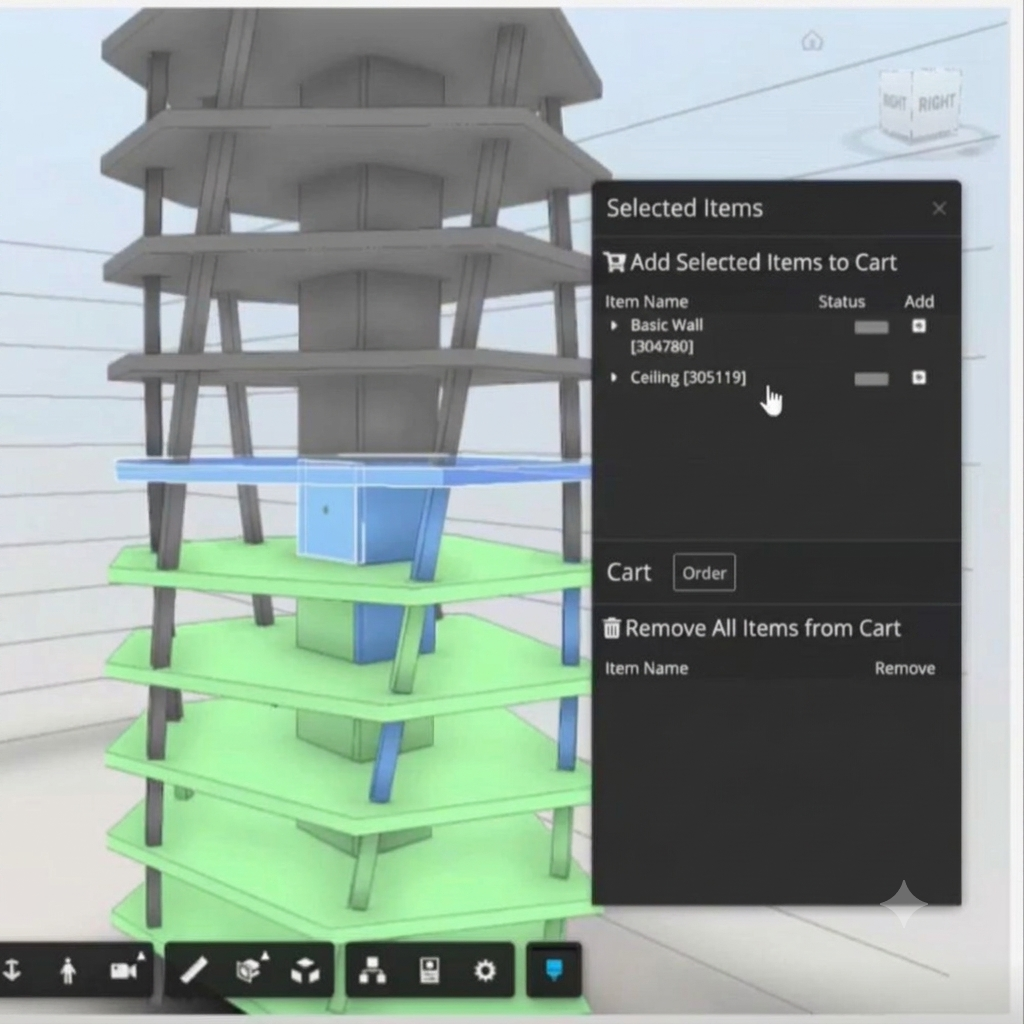This screenshot has width=1024, height=1024.
Task: Open the section analysis tool
Action: coord(251,969)
